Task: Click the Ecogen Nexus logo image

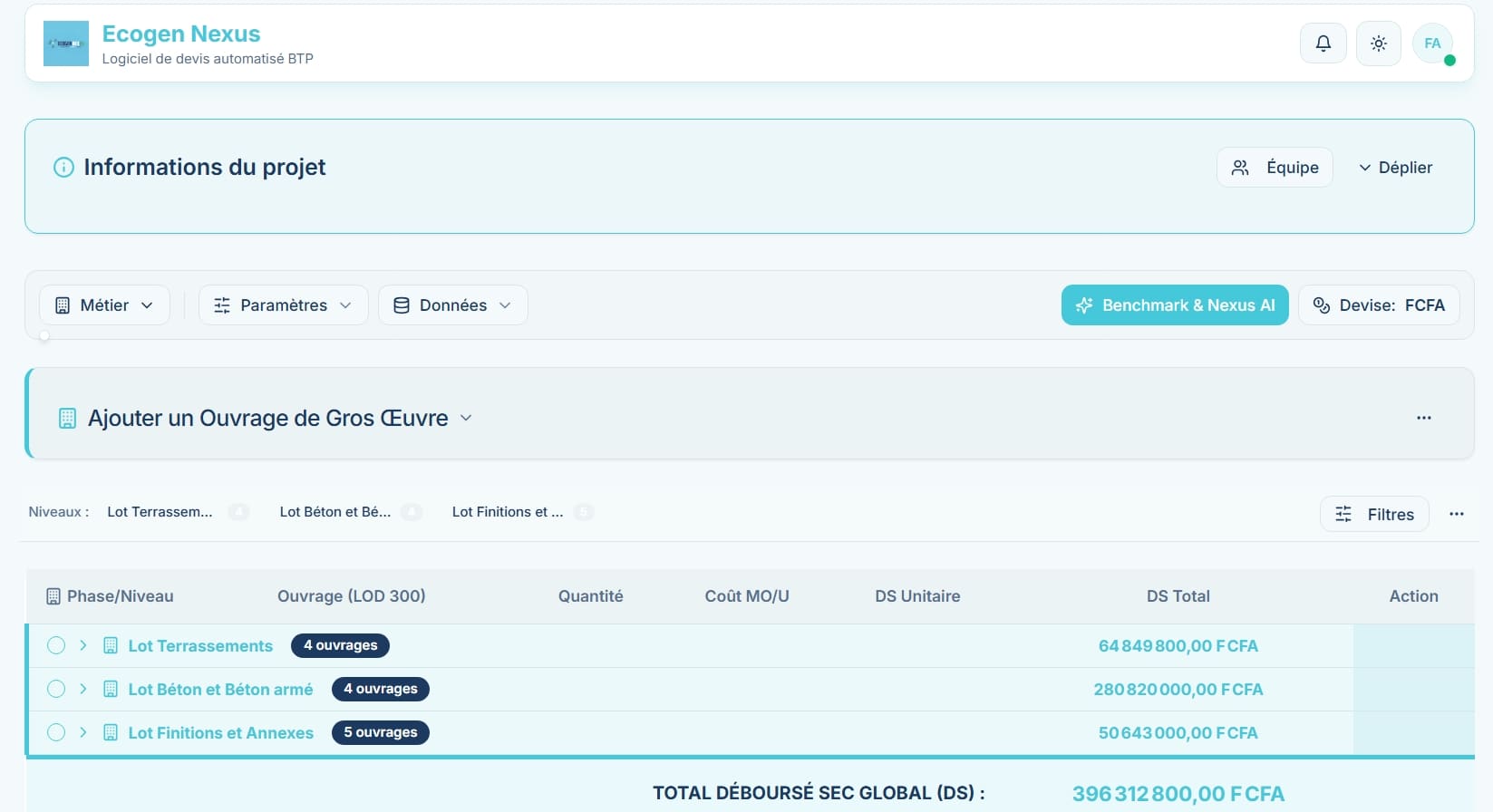Action: pyautogui.click(x=66, y=43)
